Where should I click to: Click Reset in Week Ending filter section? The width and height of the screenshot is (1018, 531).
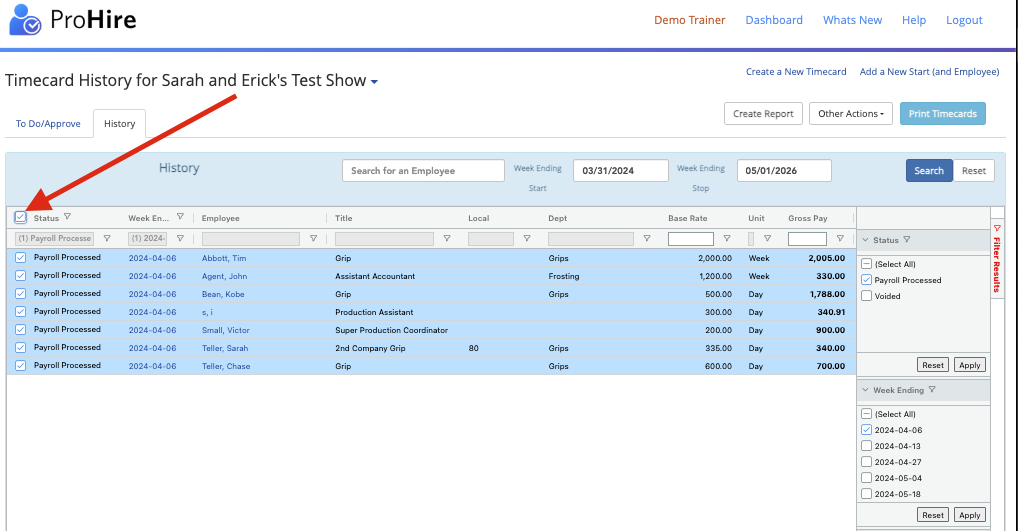[x=933, y=515]
